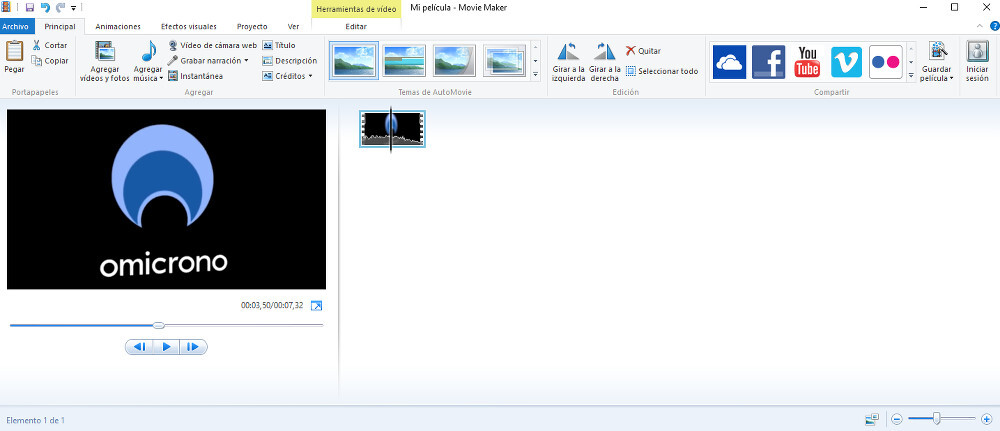1000x431 pixels.
Task: Open the Help question mark icon
Action: click(x=994, y=26)
